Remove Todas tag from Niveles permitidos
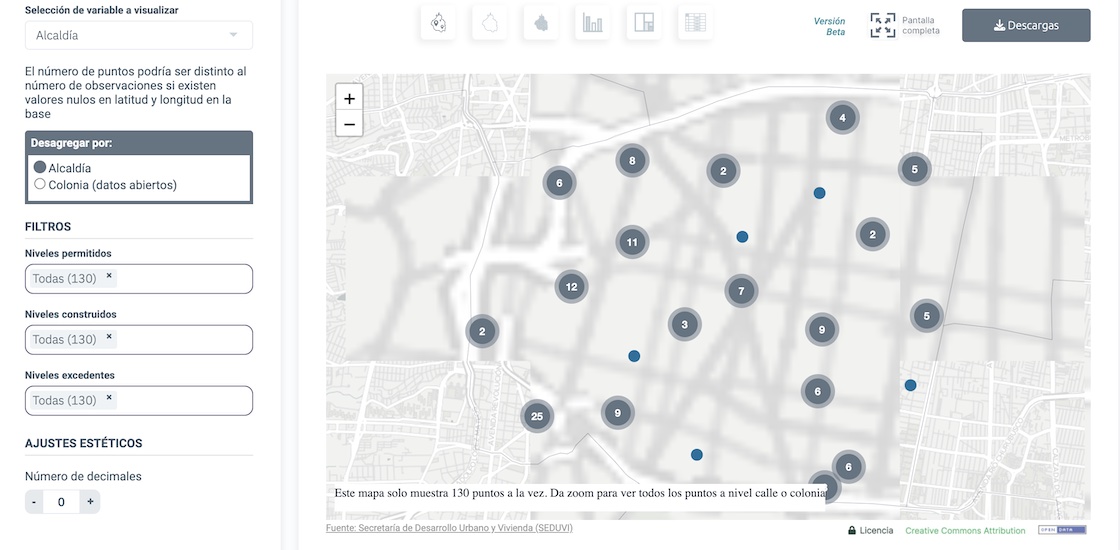 (x=109, y=277)
